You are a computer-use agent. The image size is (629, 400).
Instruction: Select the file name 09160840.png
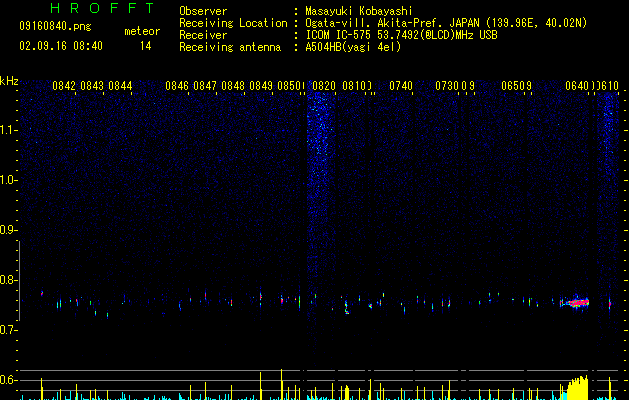pos(55,27)
